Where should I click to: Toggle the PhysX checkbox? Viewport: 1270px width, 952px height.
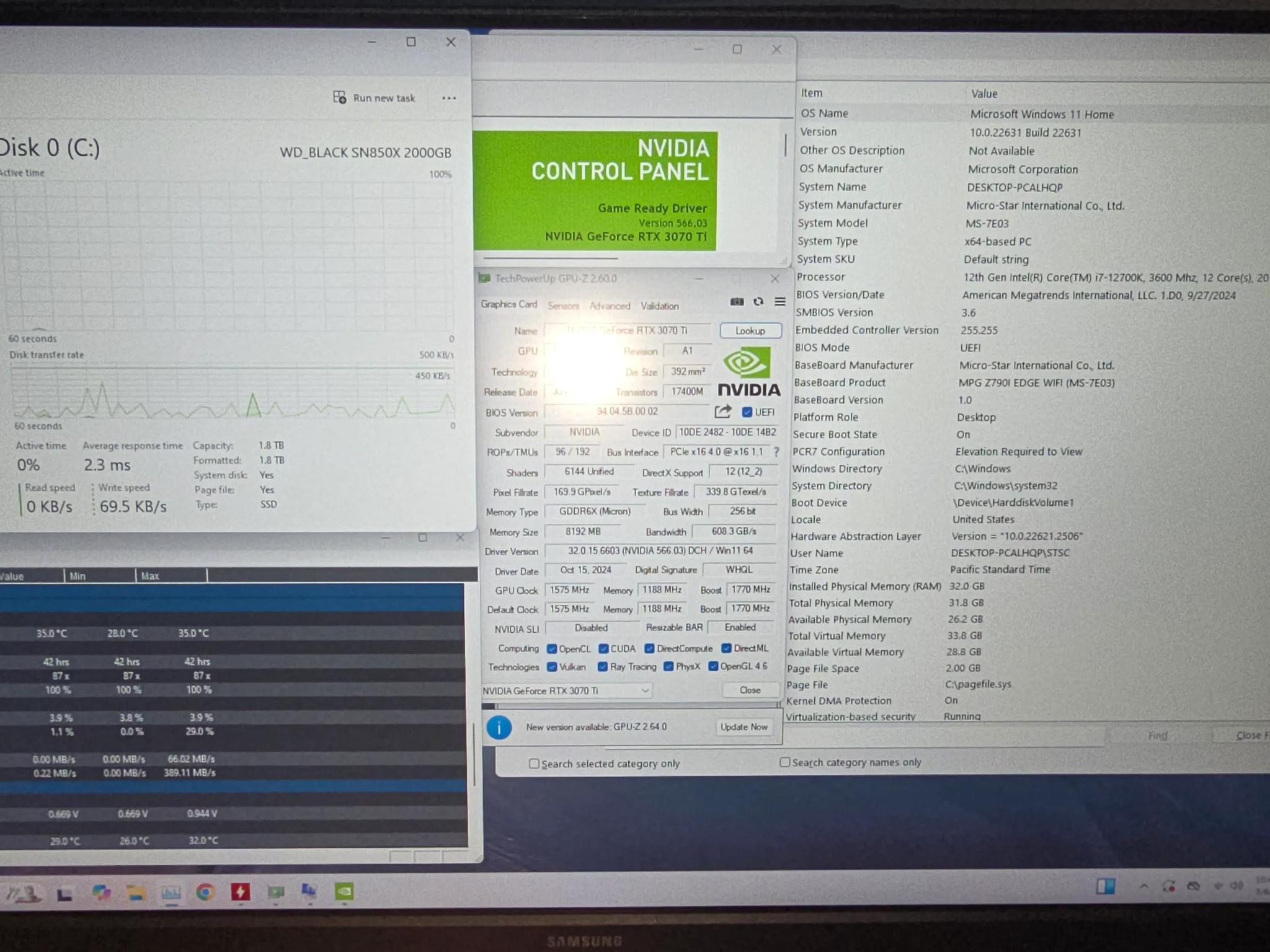668,666
